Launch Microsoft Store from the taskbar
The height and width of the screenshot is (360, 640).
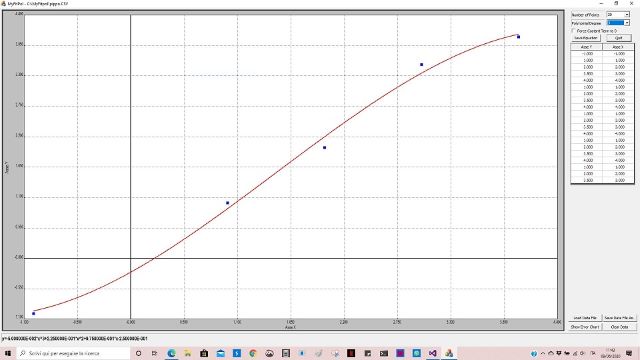pyautogui.click(x=204, y=353)
